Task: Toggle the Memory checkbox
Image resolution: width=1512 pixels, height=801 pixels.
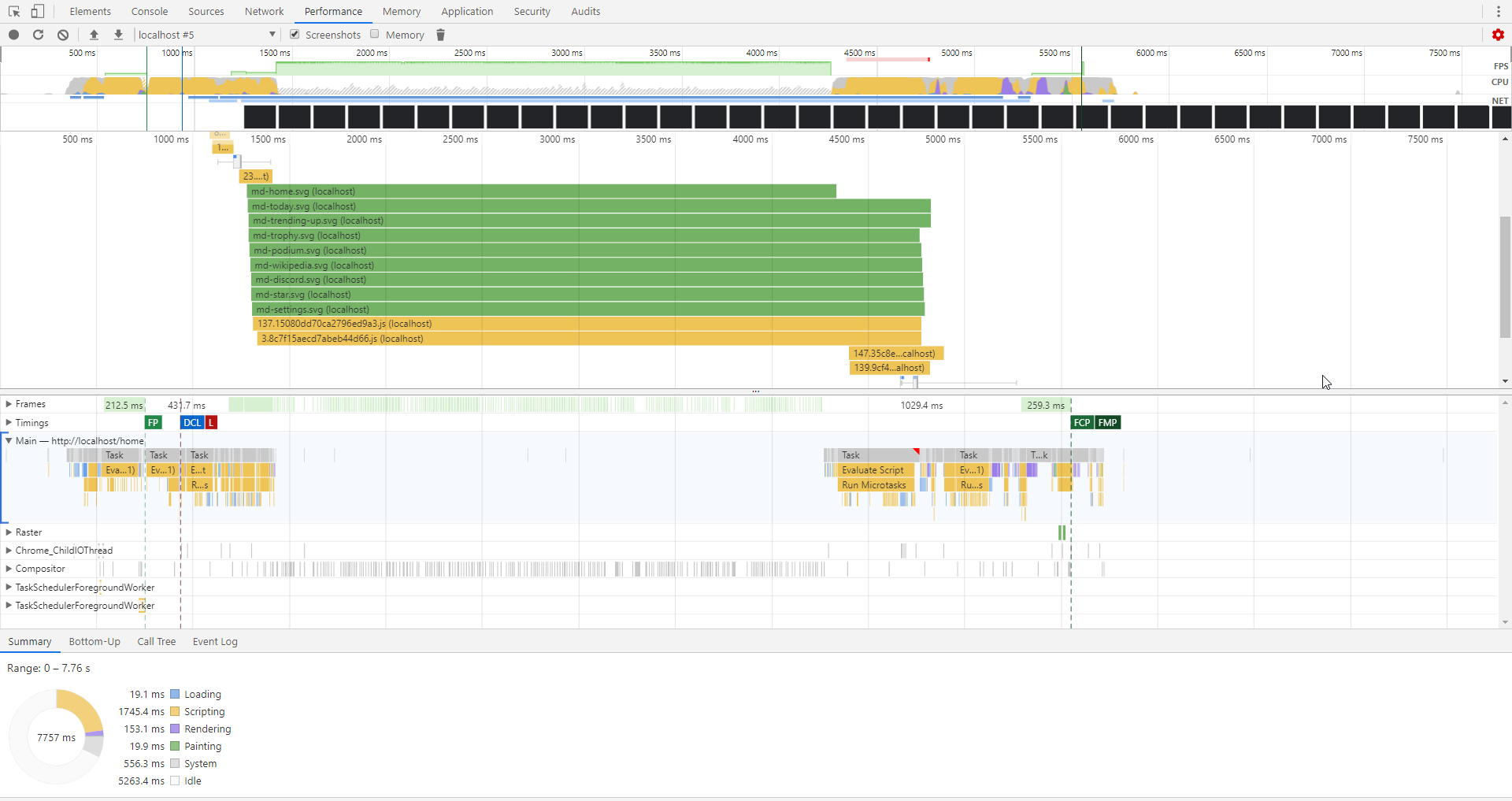Action: point(375,34)
